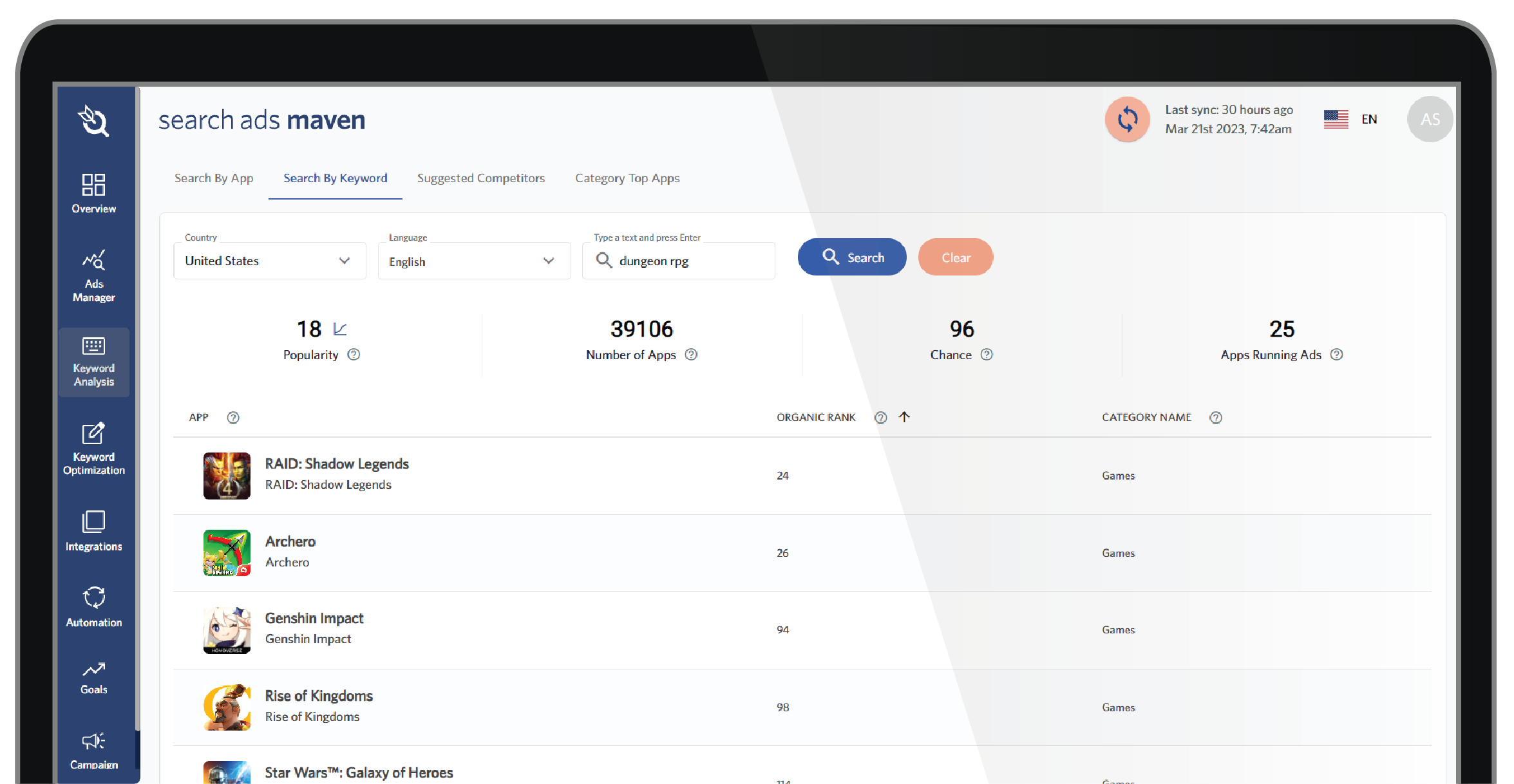Open the Ads Manager sidebar section
The width and height of the screenshot is (1514, 784).
pyautogui.click(x=94, y=275)
